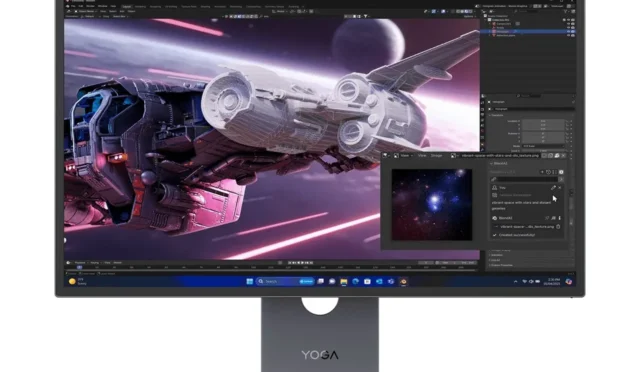Screen dimensions: 640x372
Task: Open Blender's Edit menu
Action: tap(80, 6)
